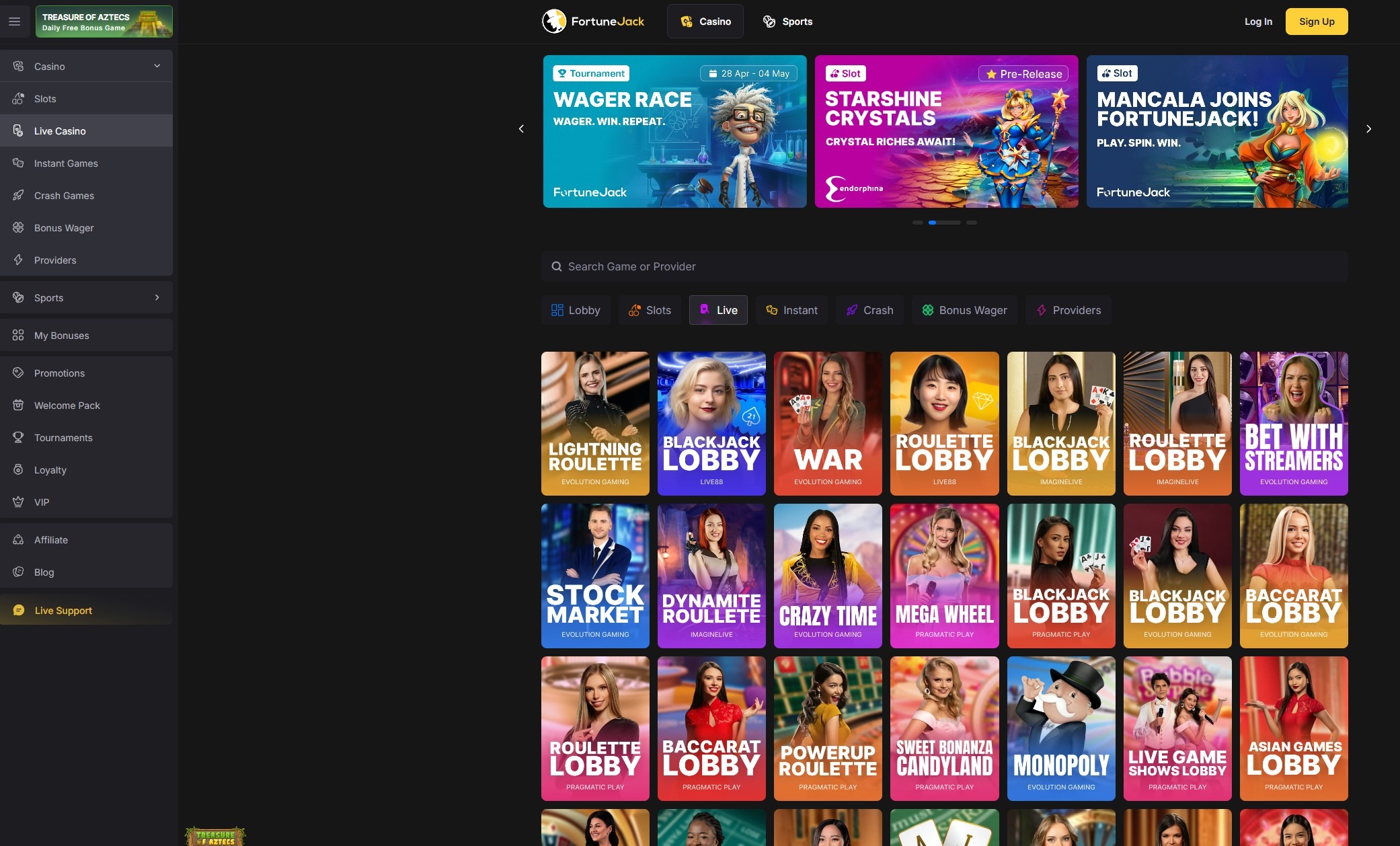Select the first carousel pagination dot
Image resolution: width=1400 pixels, height=846 pixels.
(x=918, y=223)
